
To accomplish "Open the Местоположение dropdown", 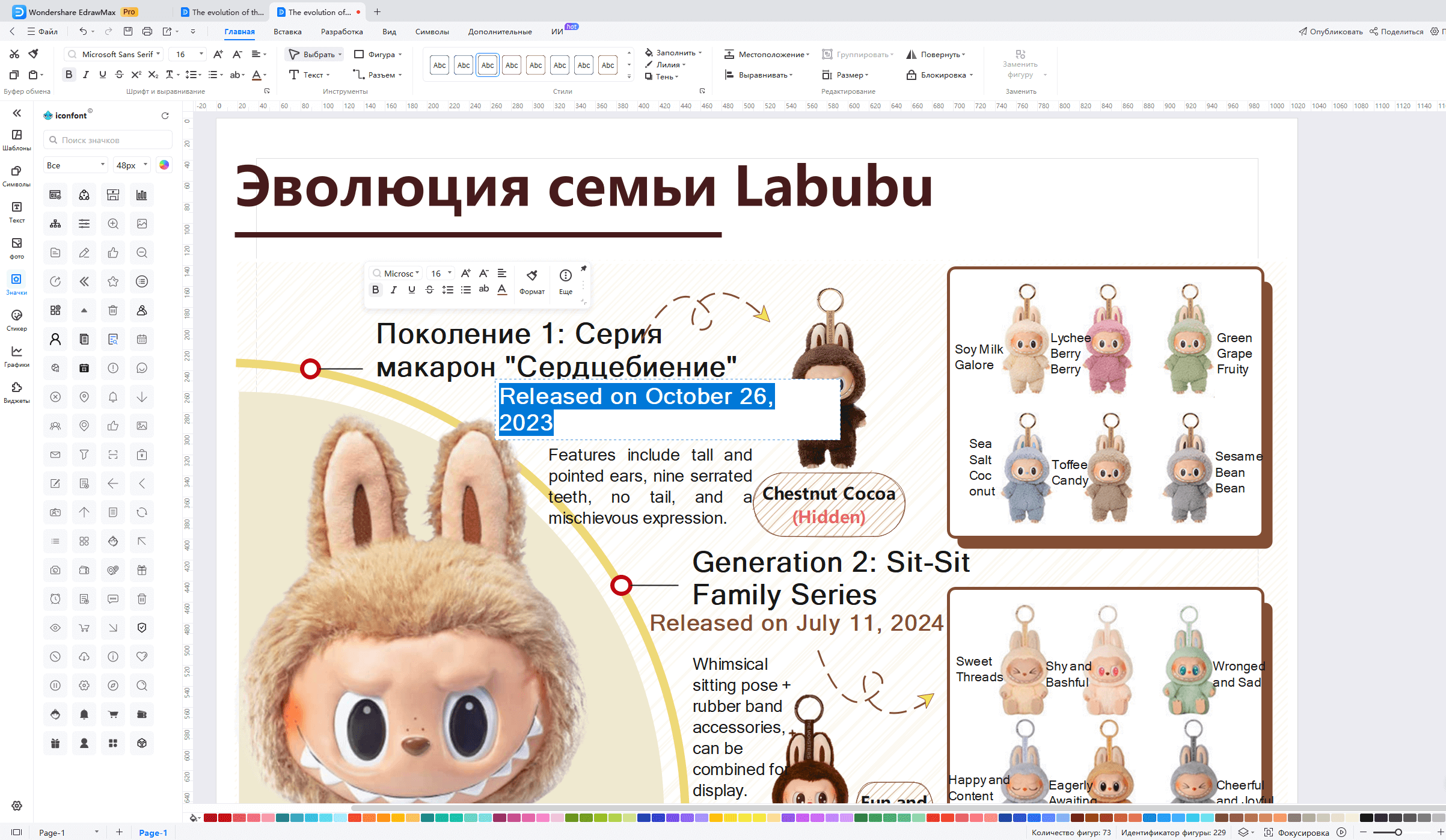I will tap(767, 54).
